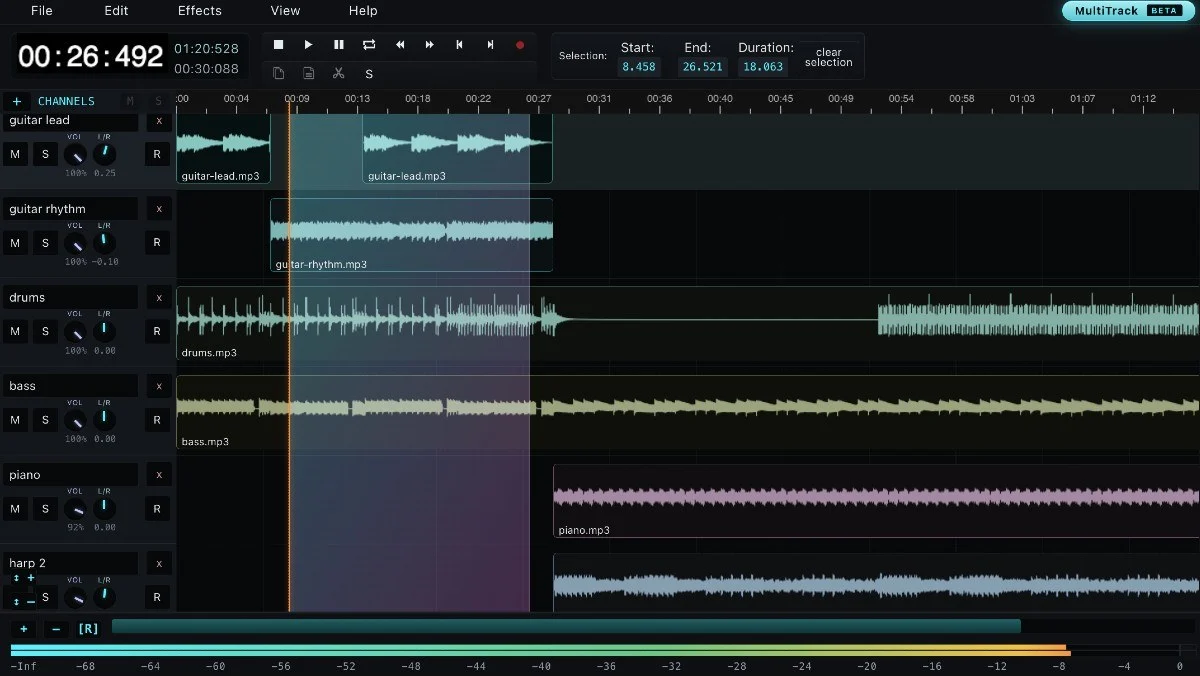Image resolution: width=1200 pixels, height=676 pixels.
Task: Arm record R on guitar rhythm track
Action: (x=157, y=243)
